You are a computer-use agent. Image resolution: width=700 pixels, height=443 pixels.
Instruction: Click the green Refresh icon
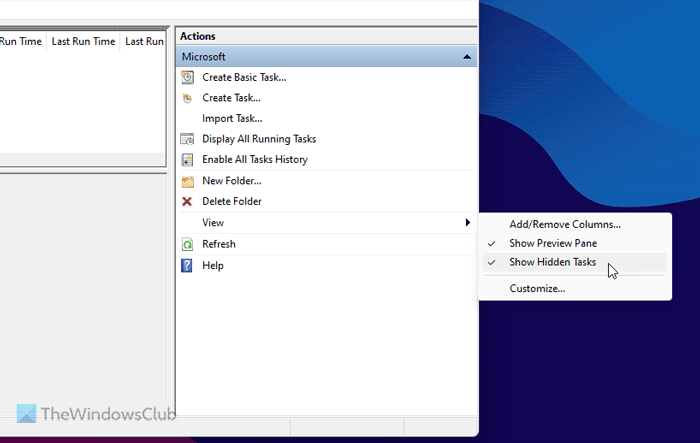click(x=187, y=244)
